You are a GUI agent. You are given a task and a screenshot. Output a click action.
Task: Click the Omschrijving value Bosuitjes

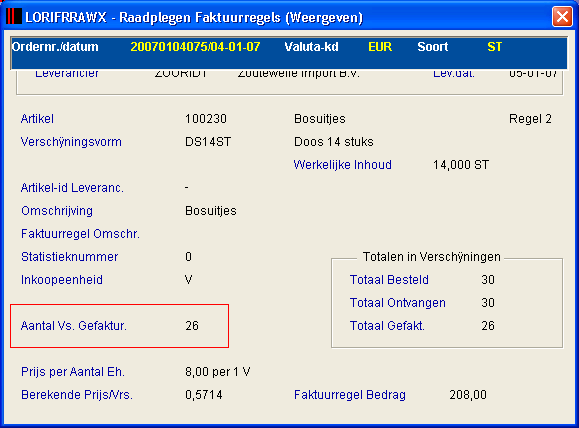click(211, 211)
